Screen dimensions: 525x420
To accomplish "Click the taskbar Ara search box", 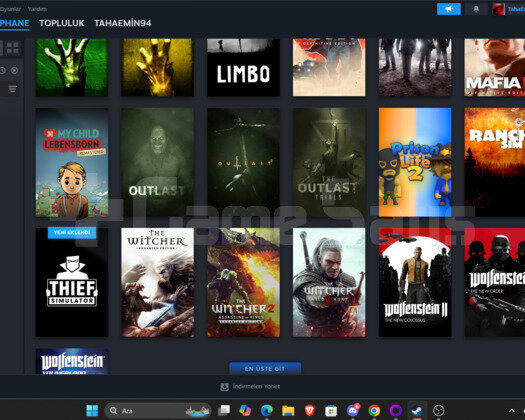I will click(x=158, y=411).
